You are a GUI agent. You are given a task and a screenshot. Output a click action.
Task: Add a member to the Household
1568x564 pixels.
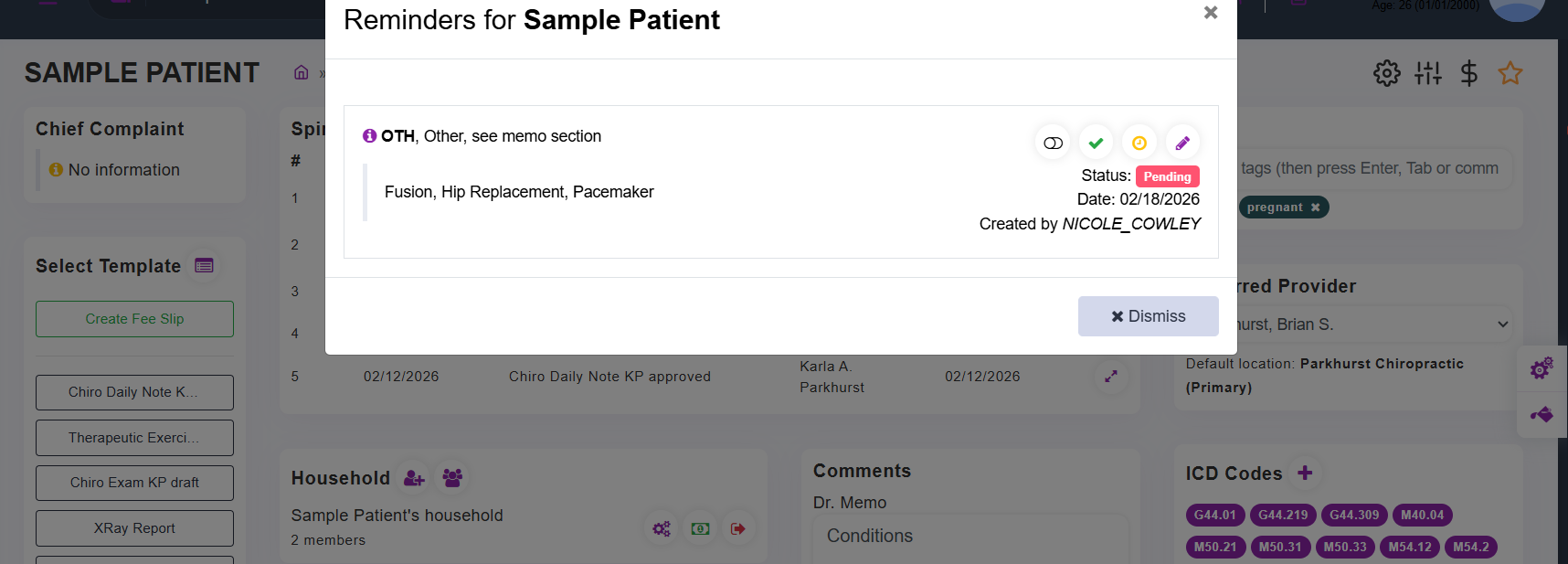tap(414, 478)
